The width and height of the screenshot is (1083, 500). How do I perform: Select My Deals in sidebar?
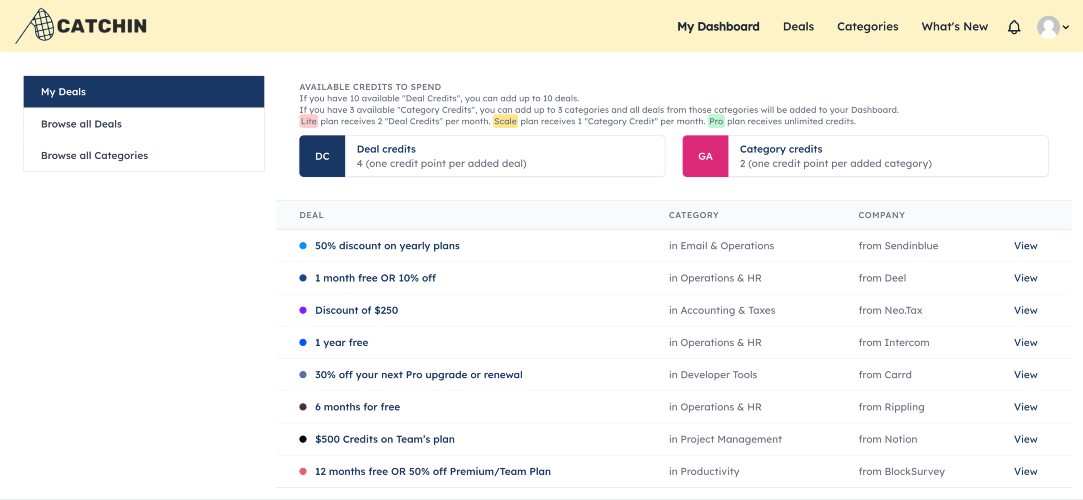(x=144, y=92)
